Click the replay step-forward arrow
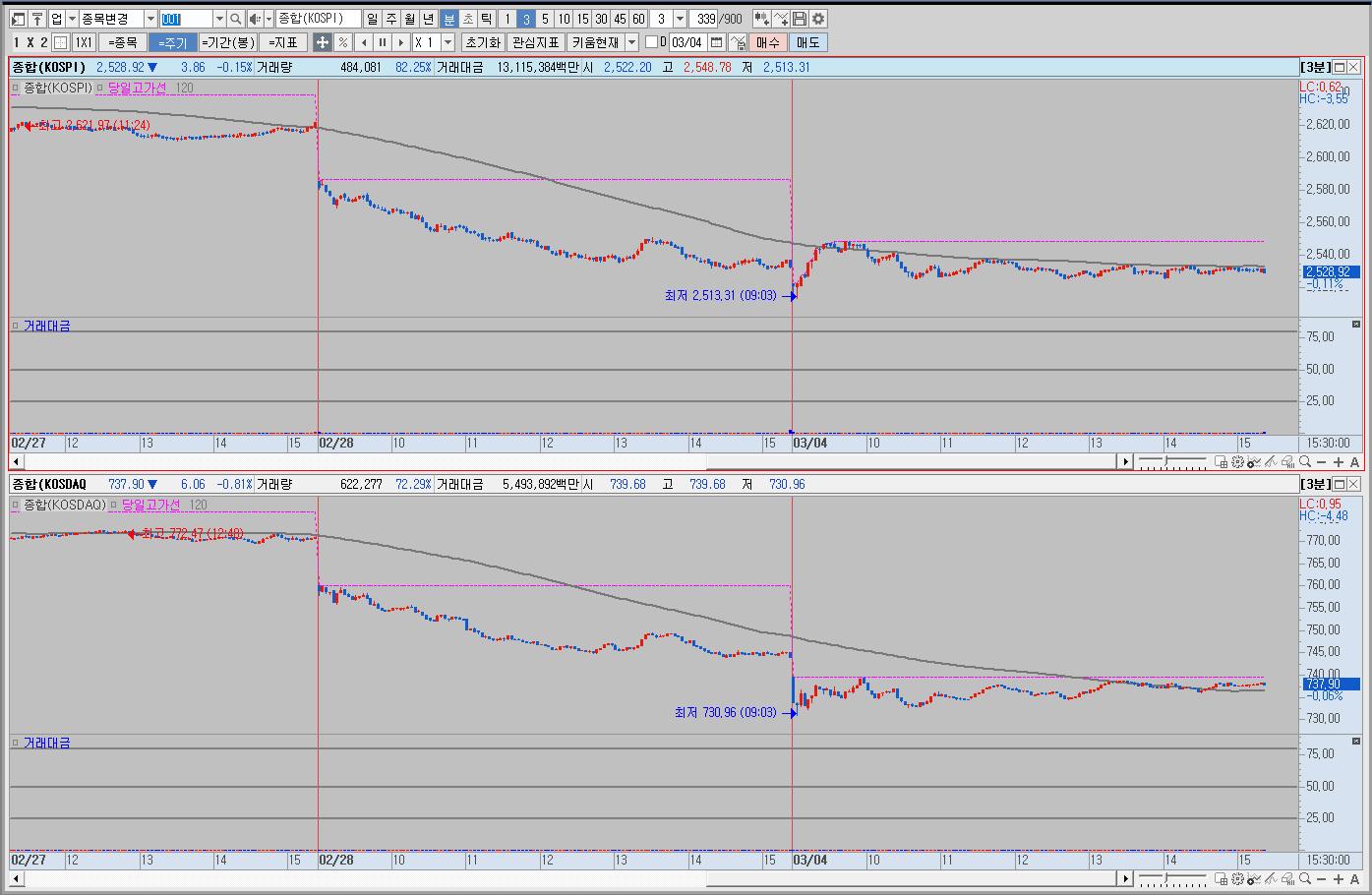This screenshot has width=1372, height=895. click(401, 42)
